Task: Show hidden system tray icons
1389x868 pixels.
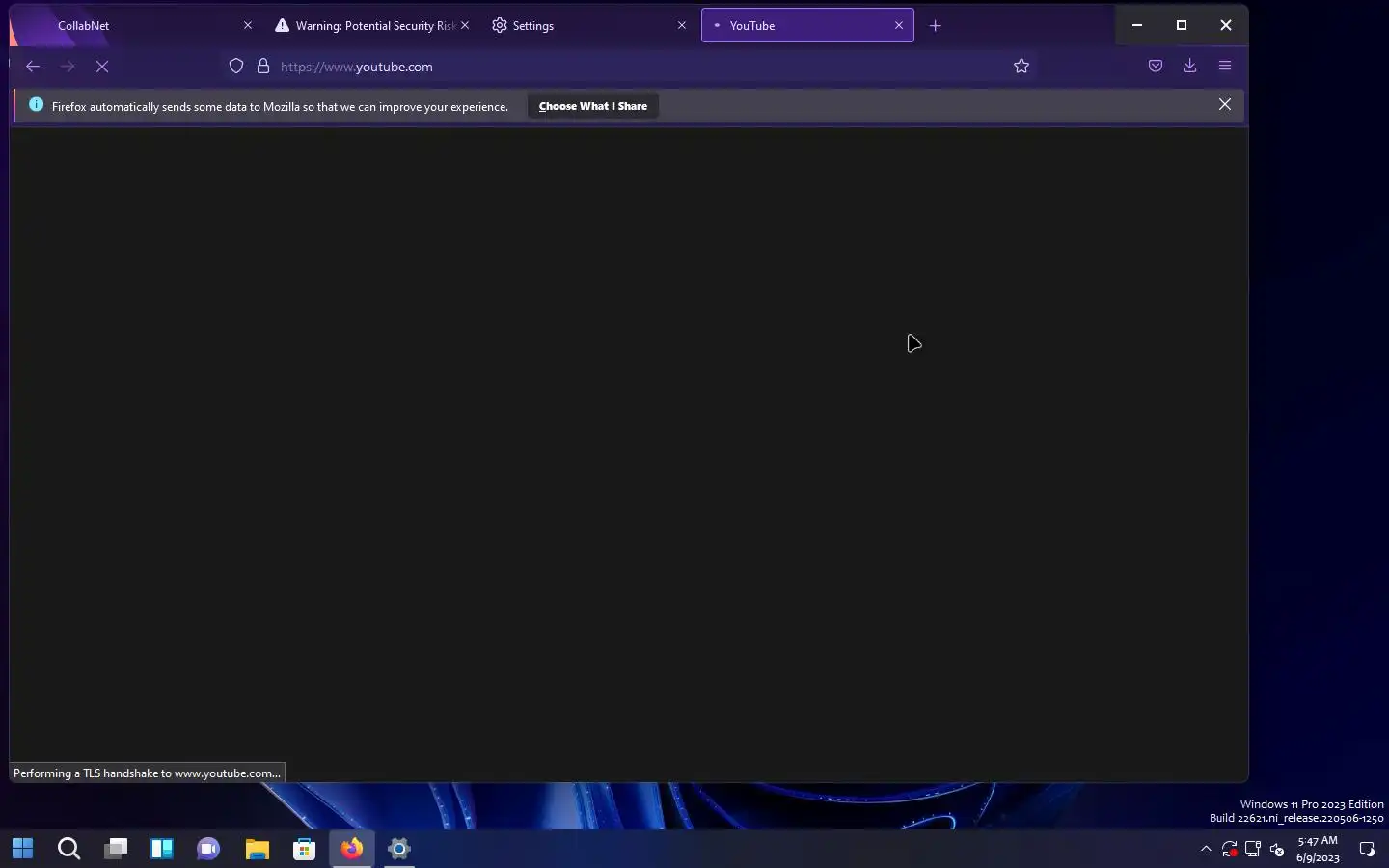Action: click(x=1206, y=849)
